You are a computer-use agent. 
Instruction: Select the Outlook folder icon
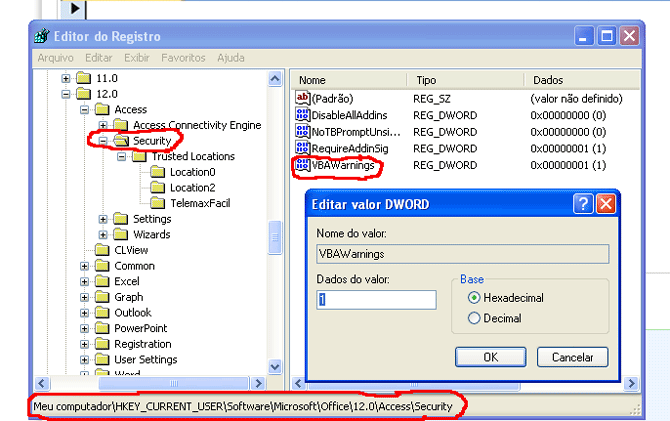pyautogui.click(x=102, y=312)
